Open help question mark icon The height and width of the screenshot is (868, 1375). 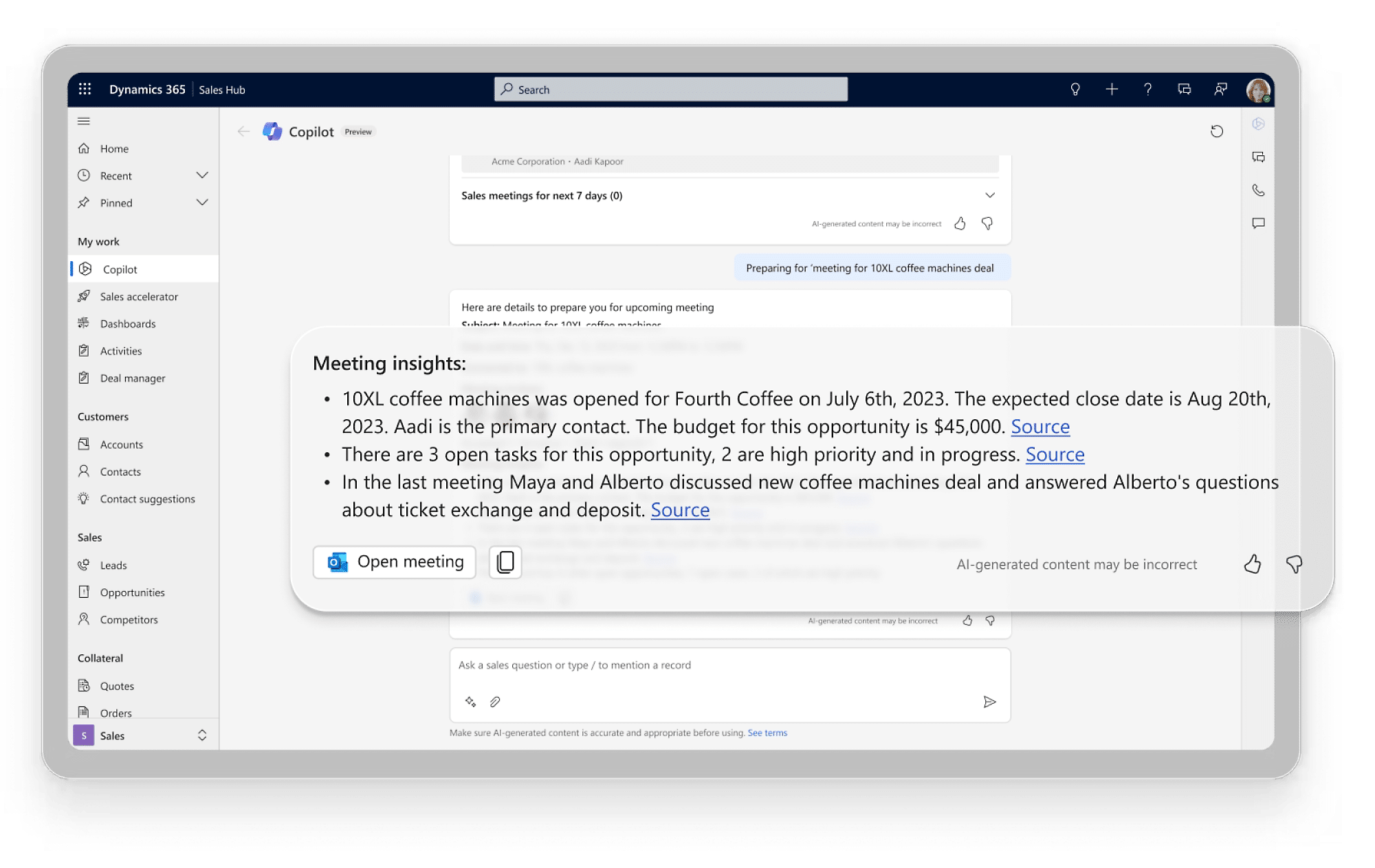click(x=1147, y=89)
